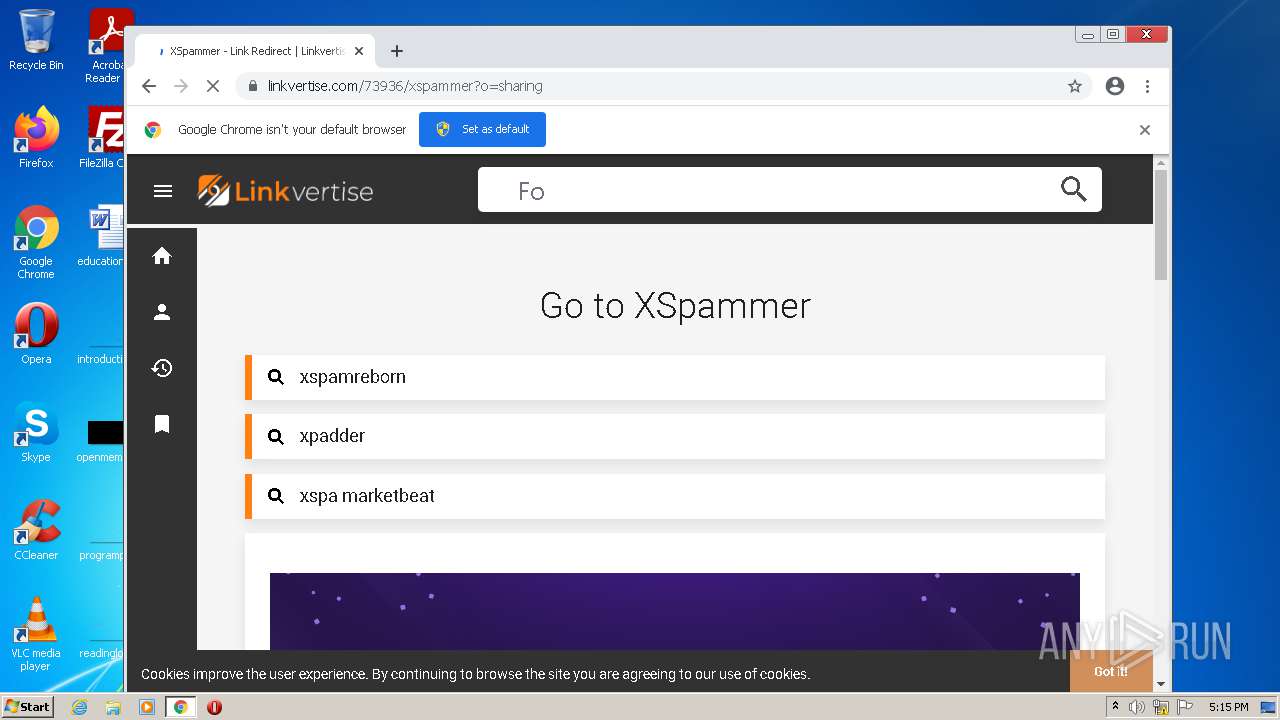Open volume control in system tray
The width and height of the screenshot is (1280, 720).
[x=1137, y=707]
